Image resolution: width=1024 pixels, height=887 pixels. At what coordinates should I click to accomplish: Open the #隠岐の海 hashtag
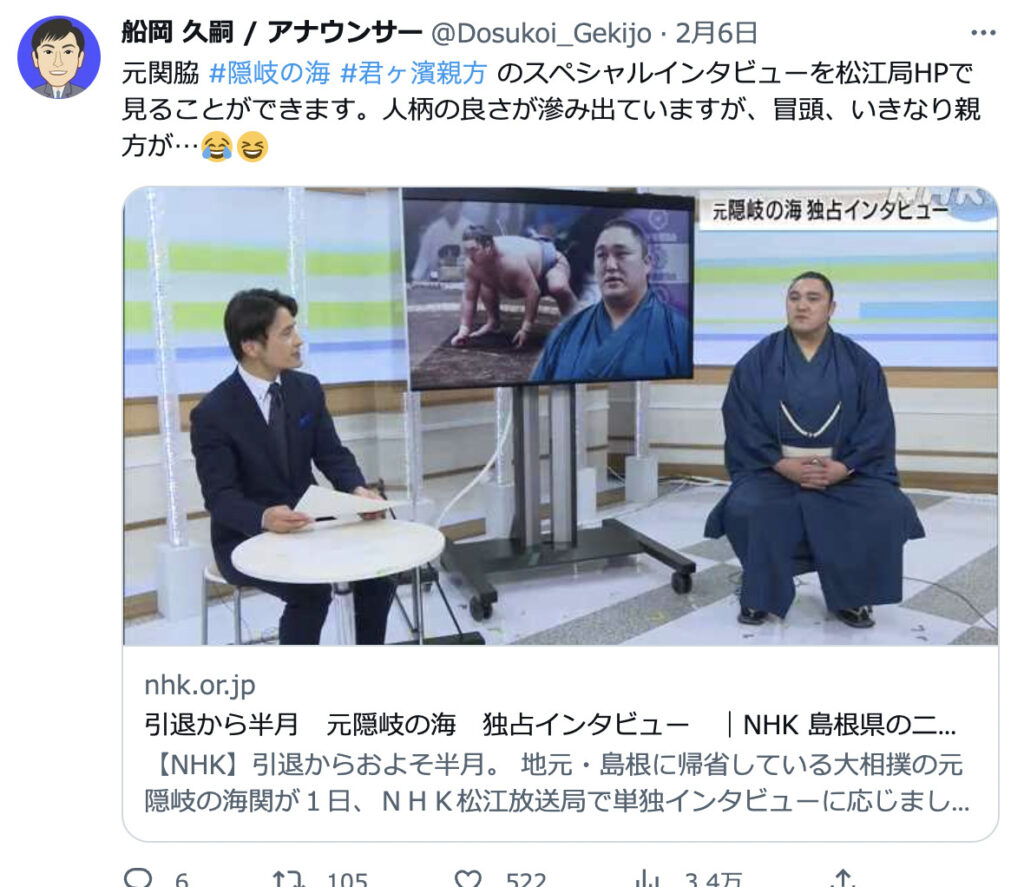click(269, 73)
